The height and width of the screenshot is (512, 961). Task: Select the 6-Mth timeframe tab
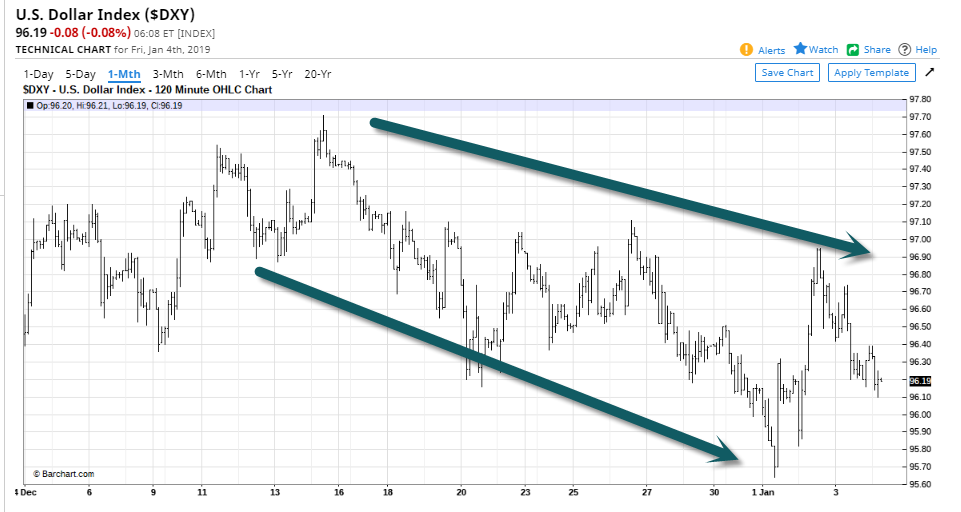point(211,74)
